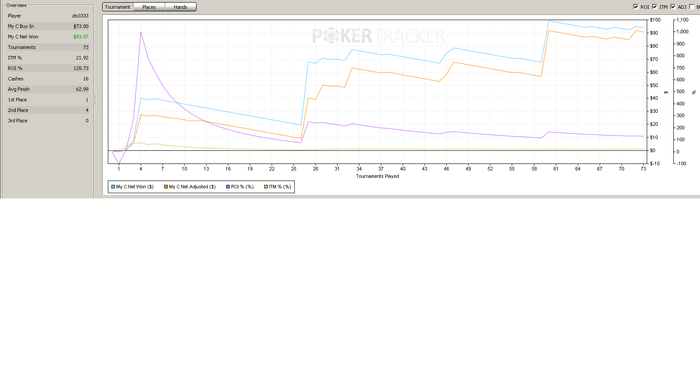Tick the unchecked box right of ADJ

tap(692, 7)
